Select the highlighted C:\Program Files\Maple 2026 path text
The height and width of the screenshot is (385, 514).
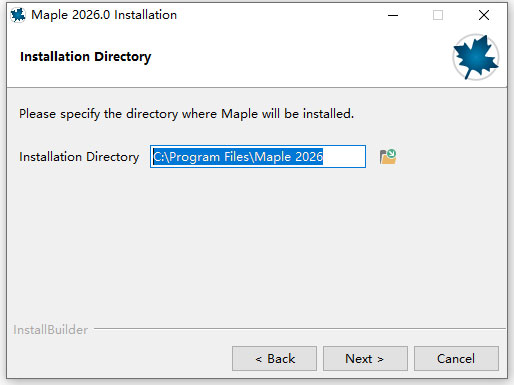click(238, 157)
